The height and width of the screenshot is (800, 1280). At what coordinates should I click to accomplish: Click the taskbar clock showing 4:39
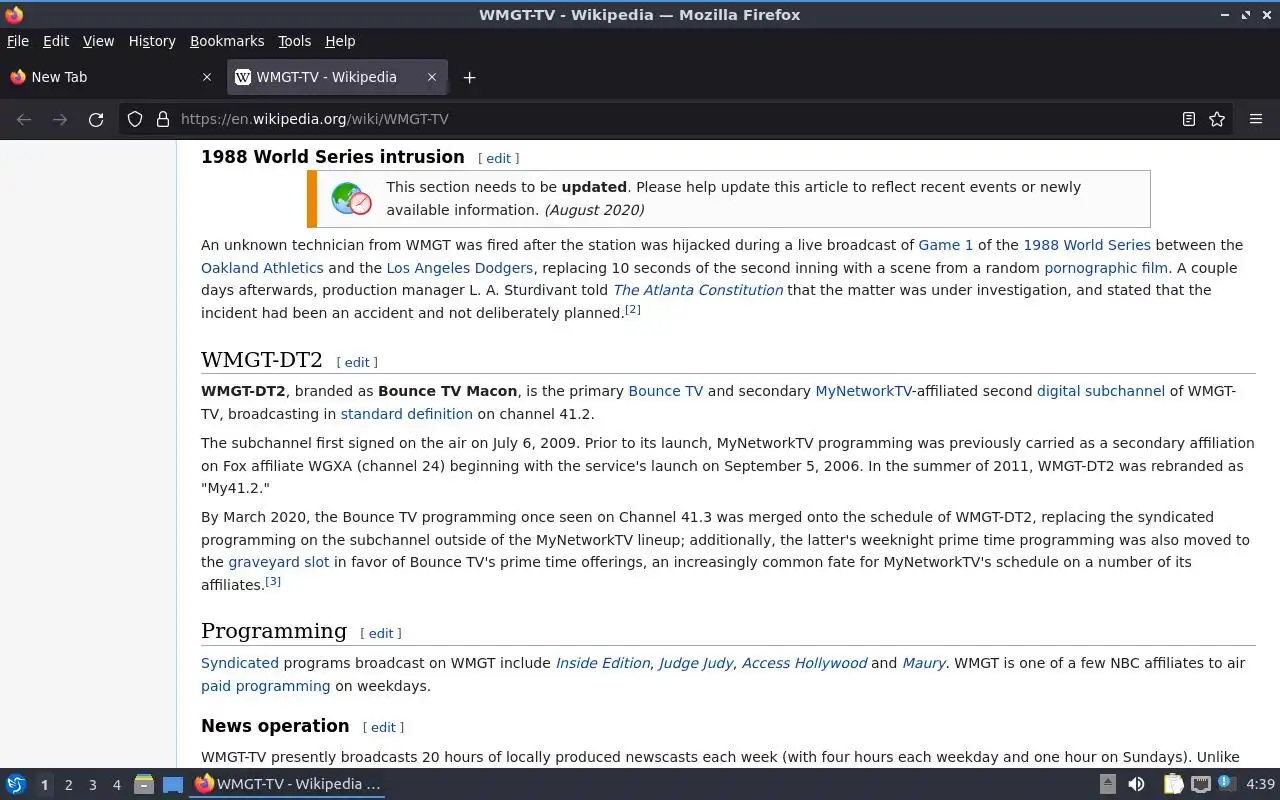1260,784
